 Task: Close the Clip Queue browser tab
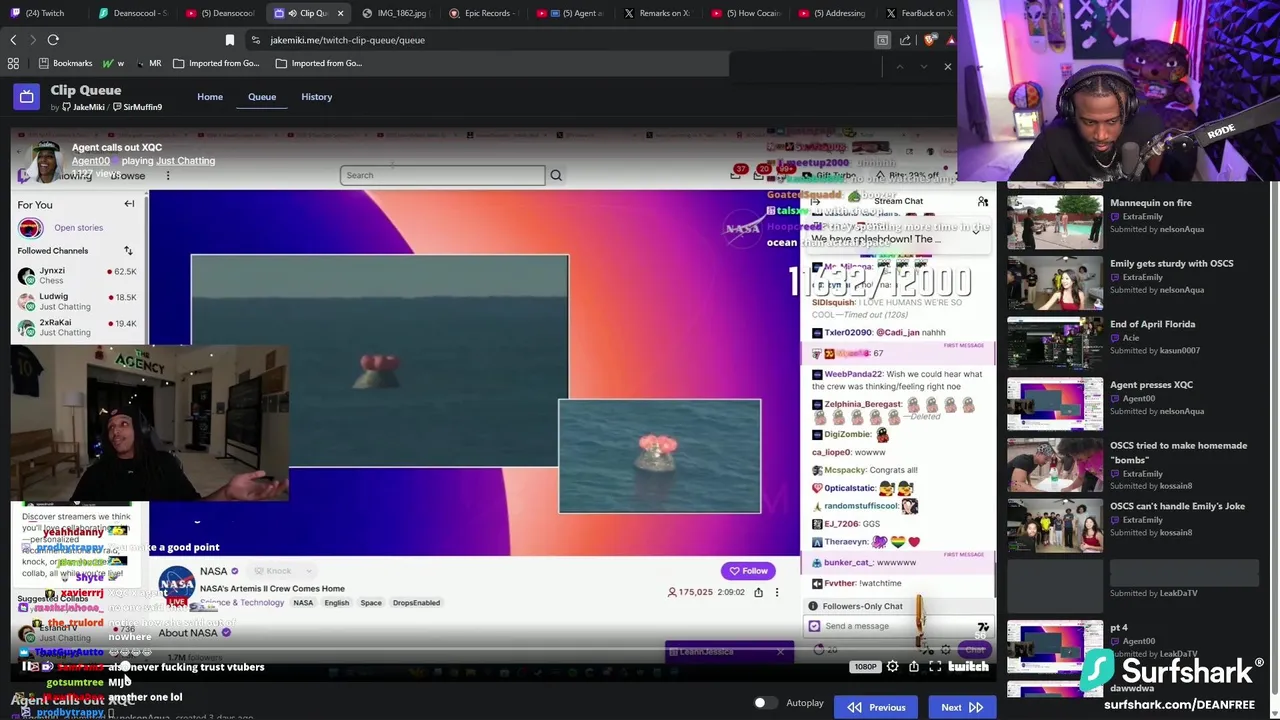tap(340, 13)
